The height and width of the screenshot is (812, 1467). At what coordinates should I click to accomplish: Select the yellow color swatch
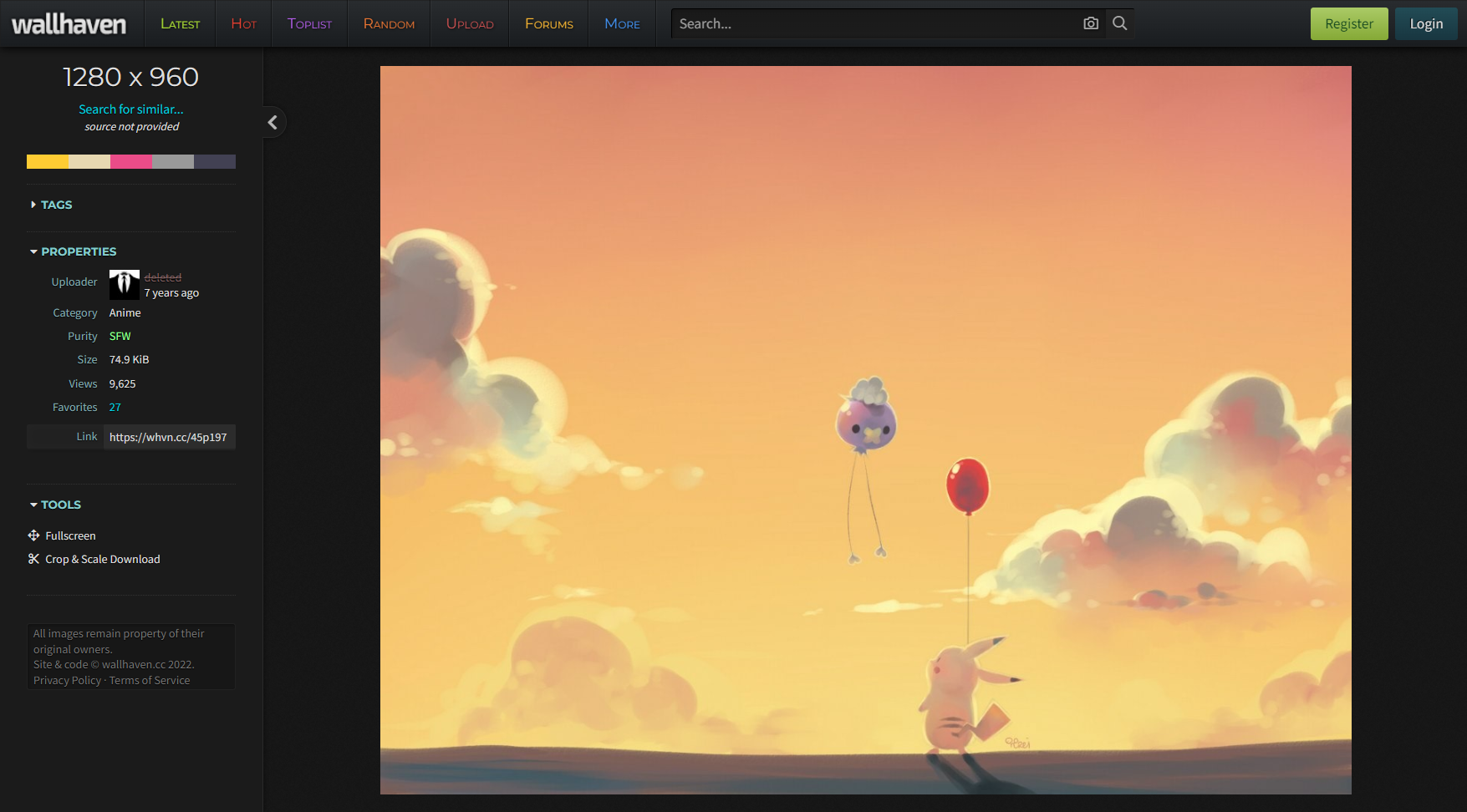48,161
